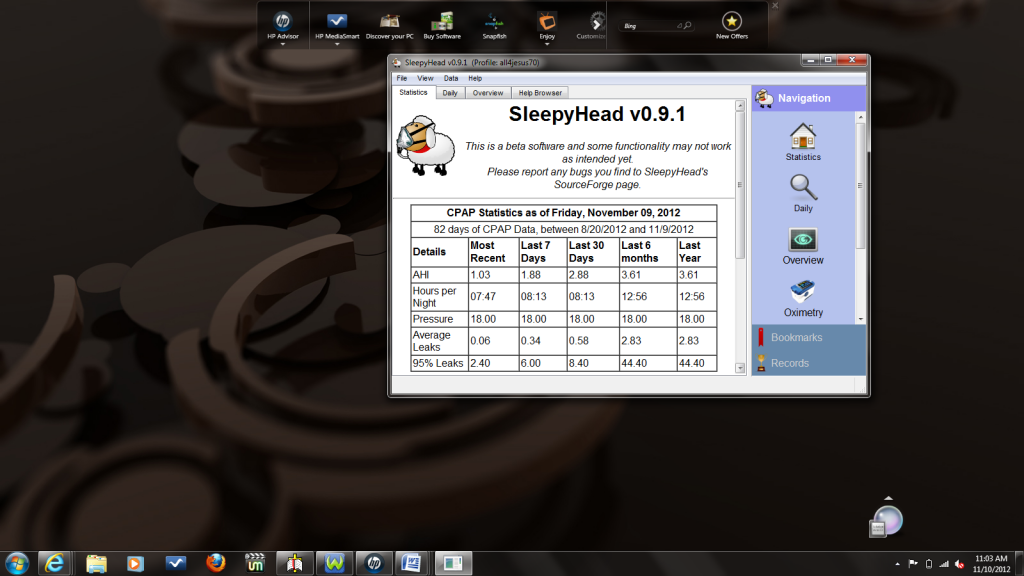Open Buy Software dock icon
This screenshot has width=1024, height=576.
pyautogui.click(x=442, y=22)
